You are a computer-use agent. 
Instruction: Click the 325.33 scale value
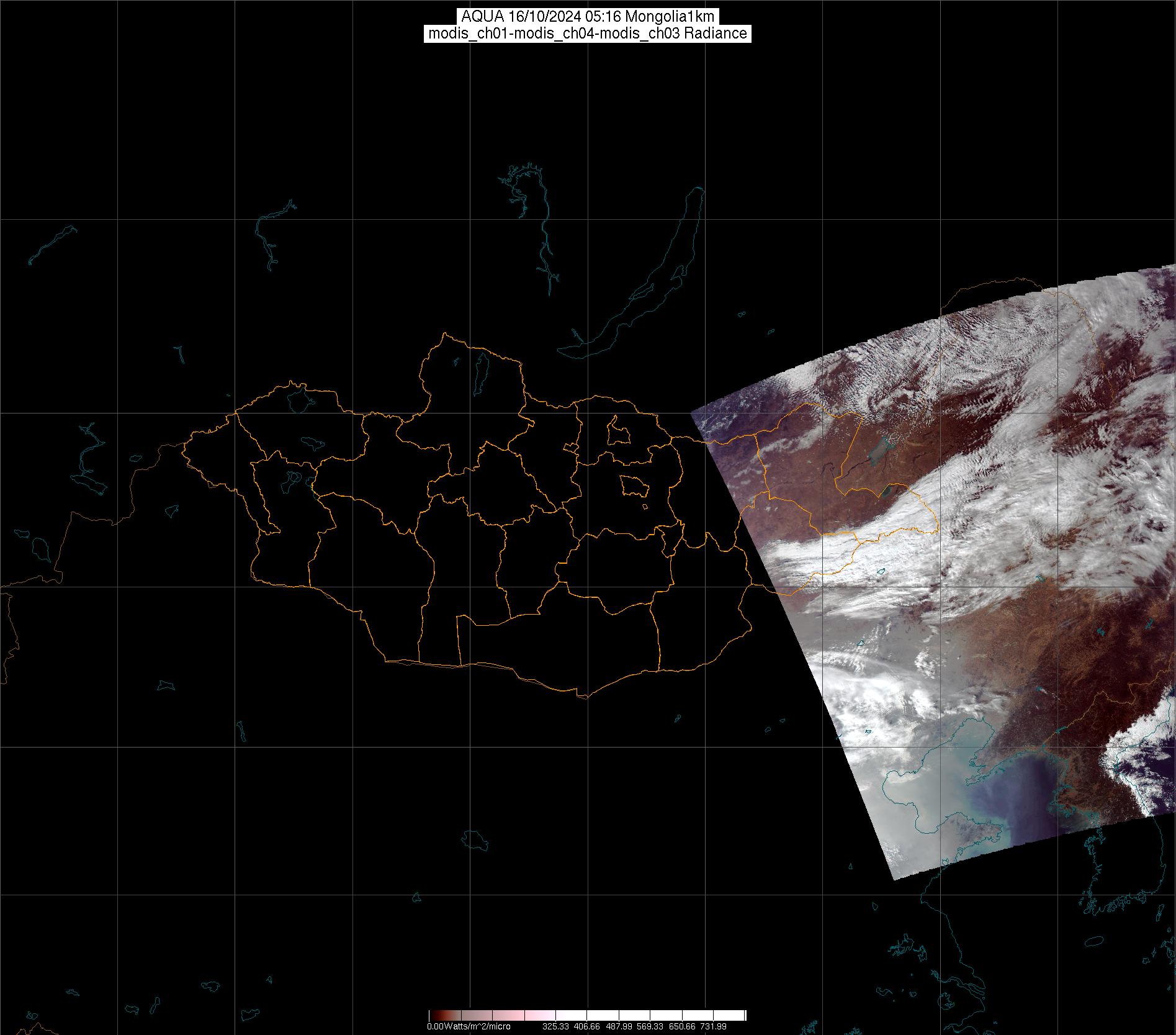555,1027
